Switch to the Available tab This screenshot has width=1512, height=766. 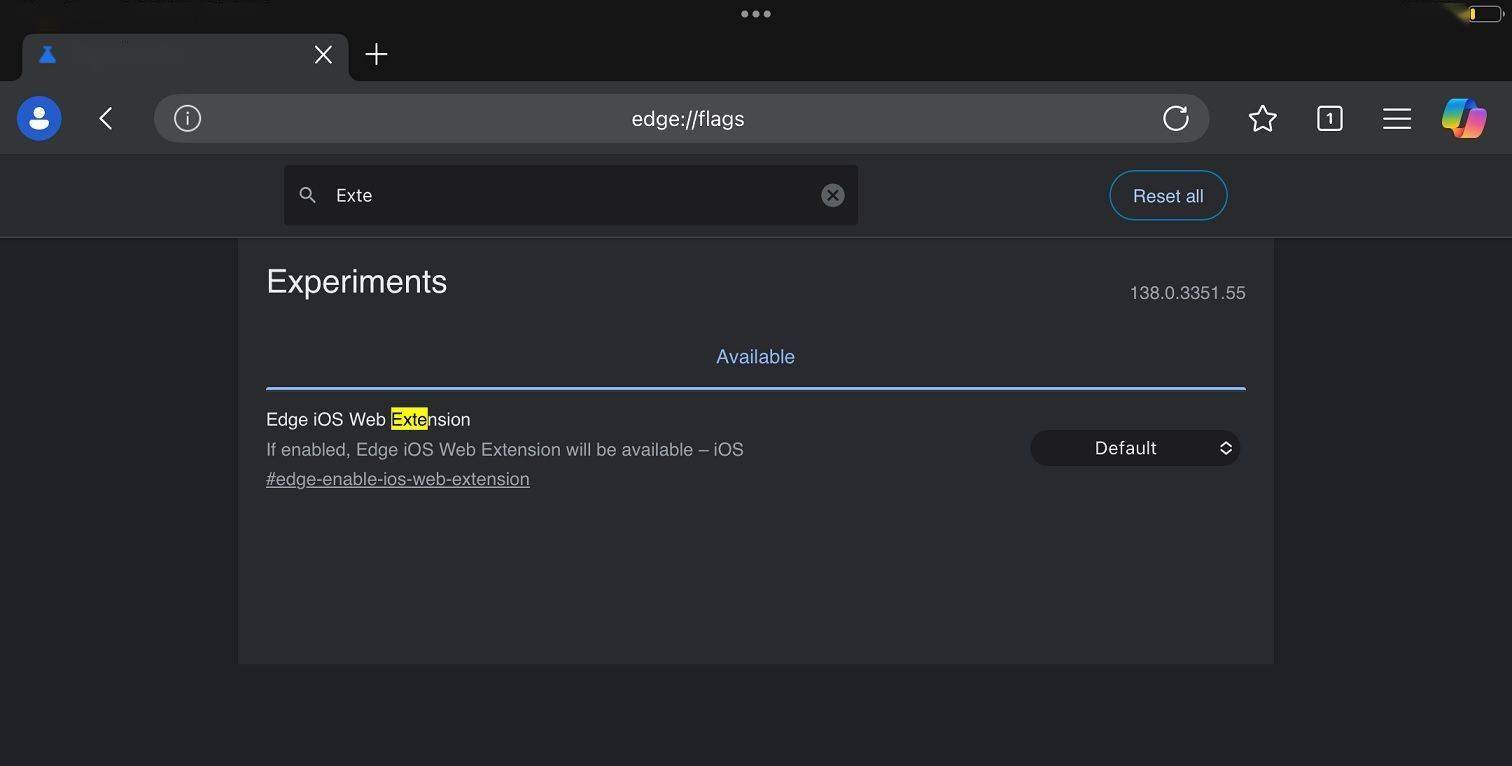tap(755, 357)
